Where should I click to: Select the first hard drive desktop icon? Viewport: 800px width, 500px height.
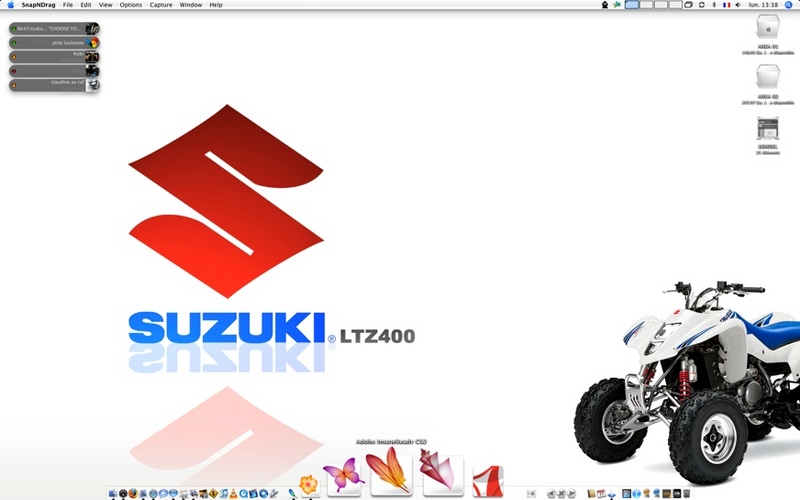click(x=768, y=27)
